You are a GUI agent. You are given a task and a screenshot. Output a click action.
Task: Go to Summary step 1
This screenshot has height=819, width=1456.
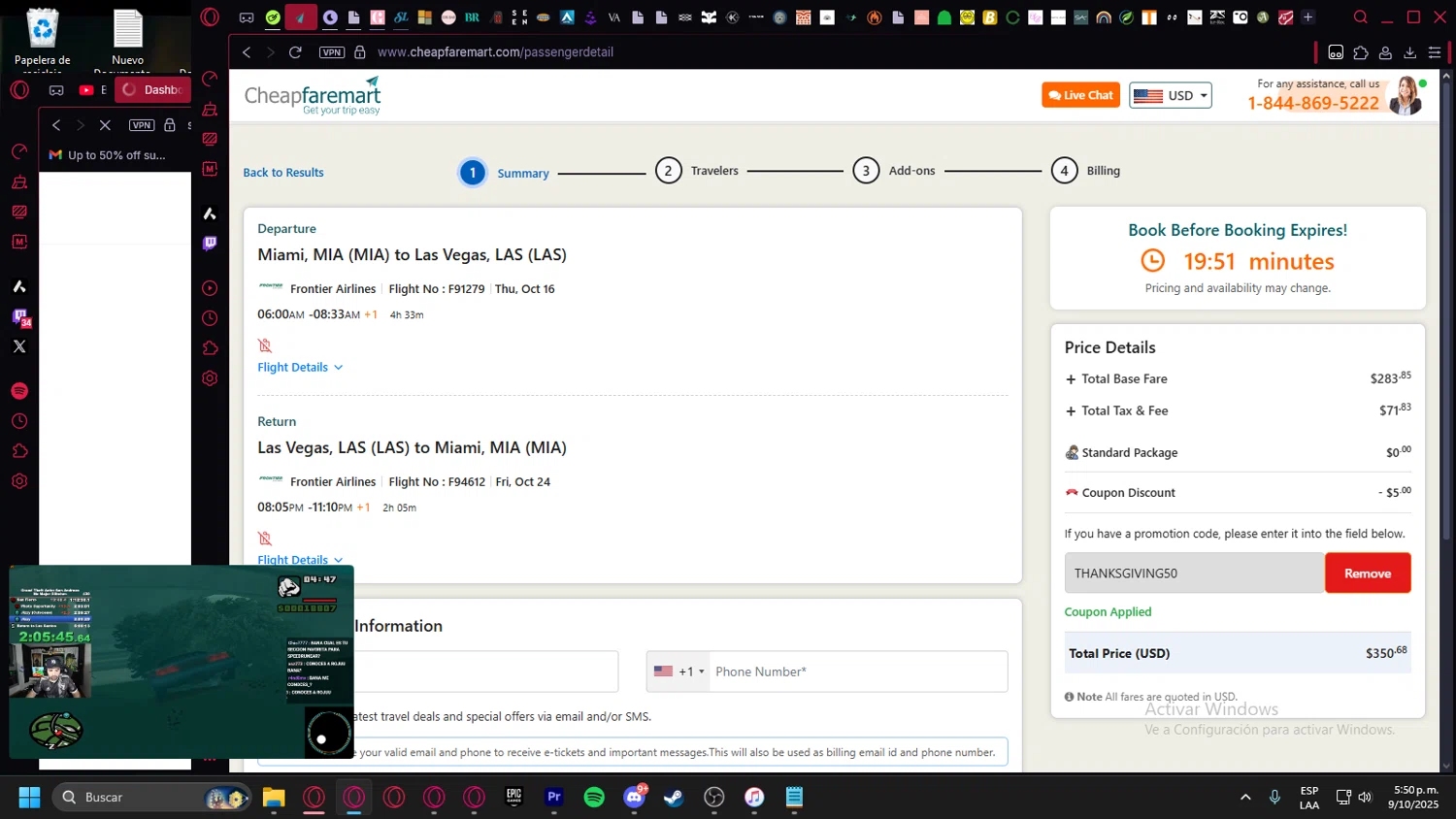(x=504, y=173)
